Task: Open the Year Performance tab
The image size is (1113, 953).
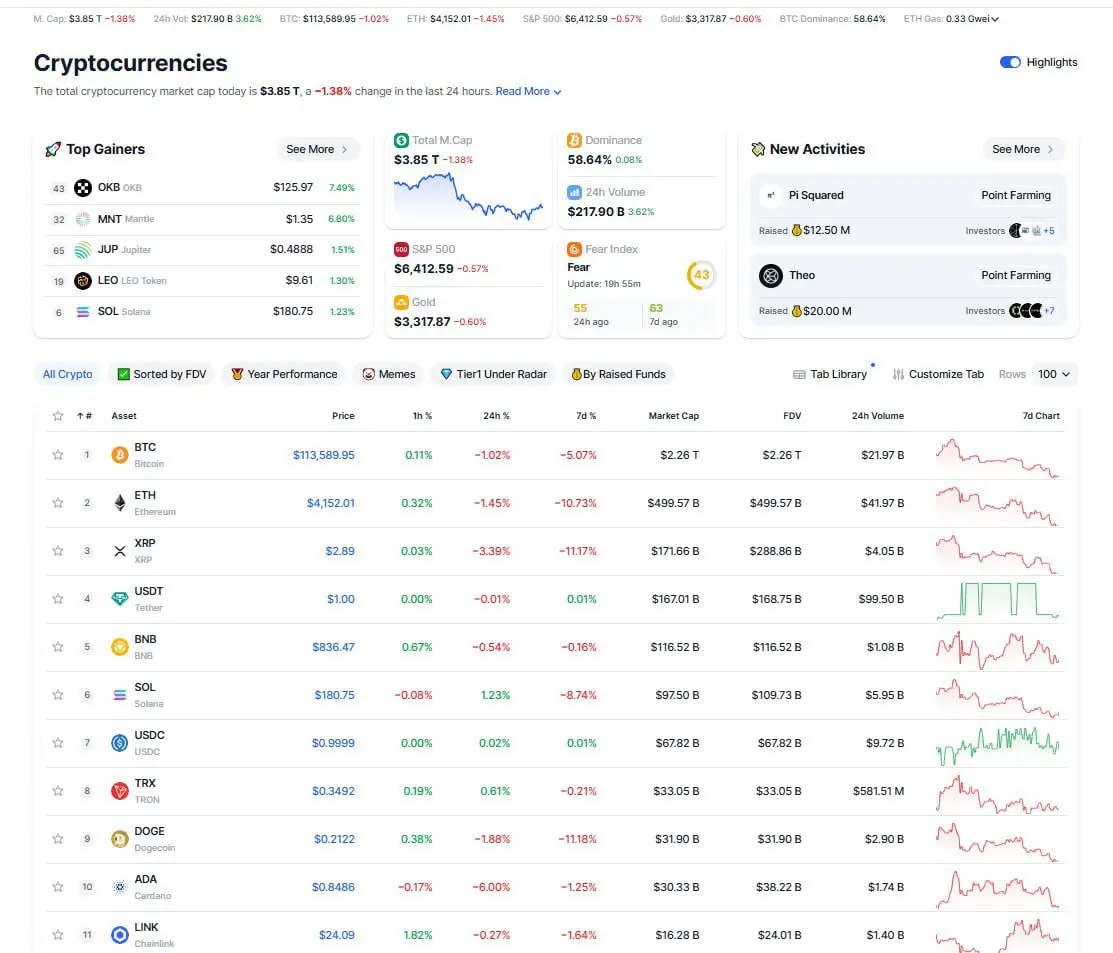Action: [284, 374]
